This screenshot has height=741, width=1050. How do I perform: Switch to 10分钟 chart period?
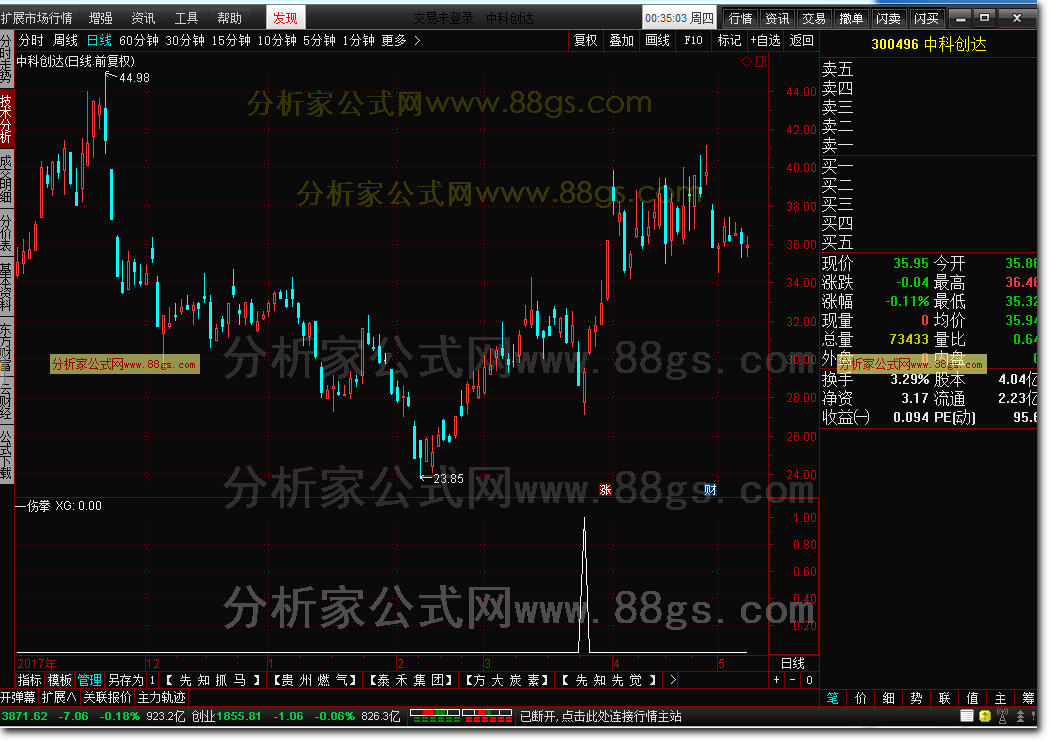pyautogui.click(x=277, y=41)
